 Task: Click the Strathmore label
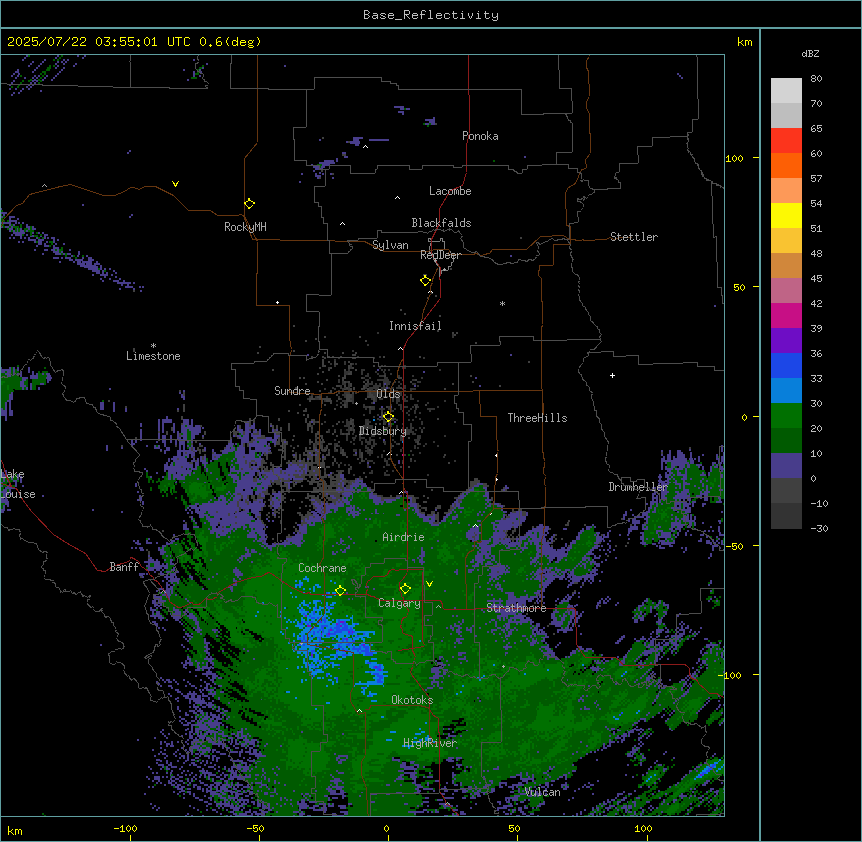pos(516,608)
